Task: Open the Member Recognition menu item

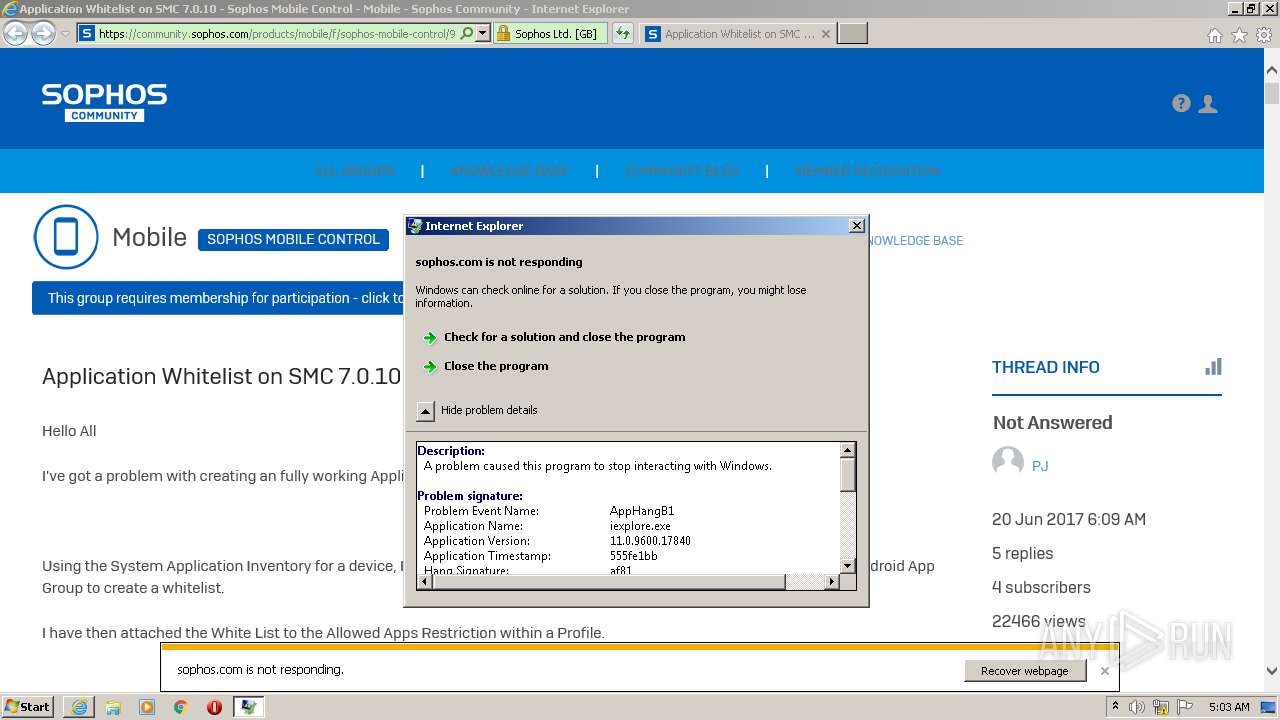Action: pos(867,171)
